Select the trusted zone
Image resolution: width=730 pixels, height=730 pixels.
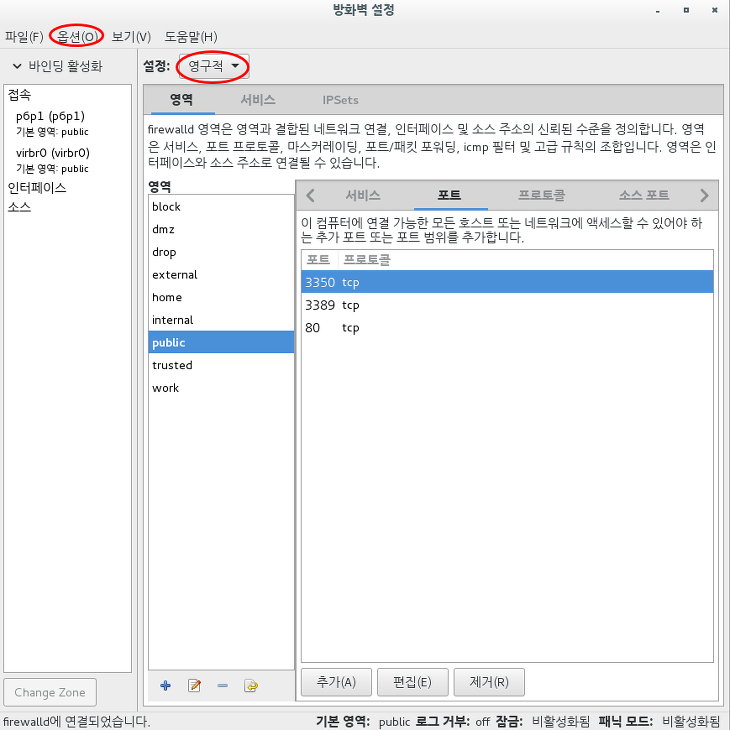221,365
